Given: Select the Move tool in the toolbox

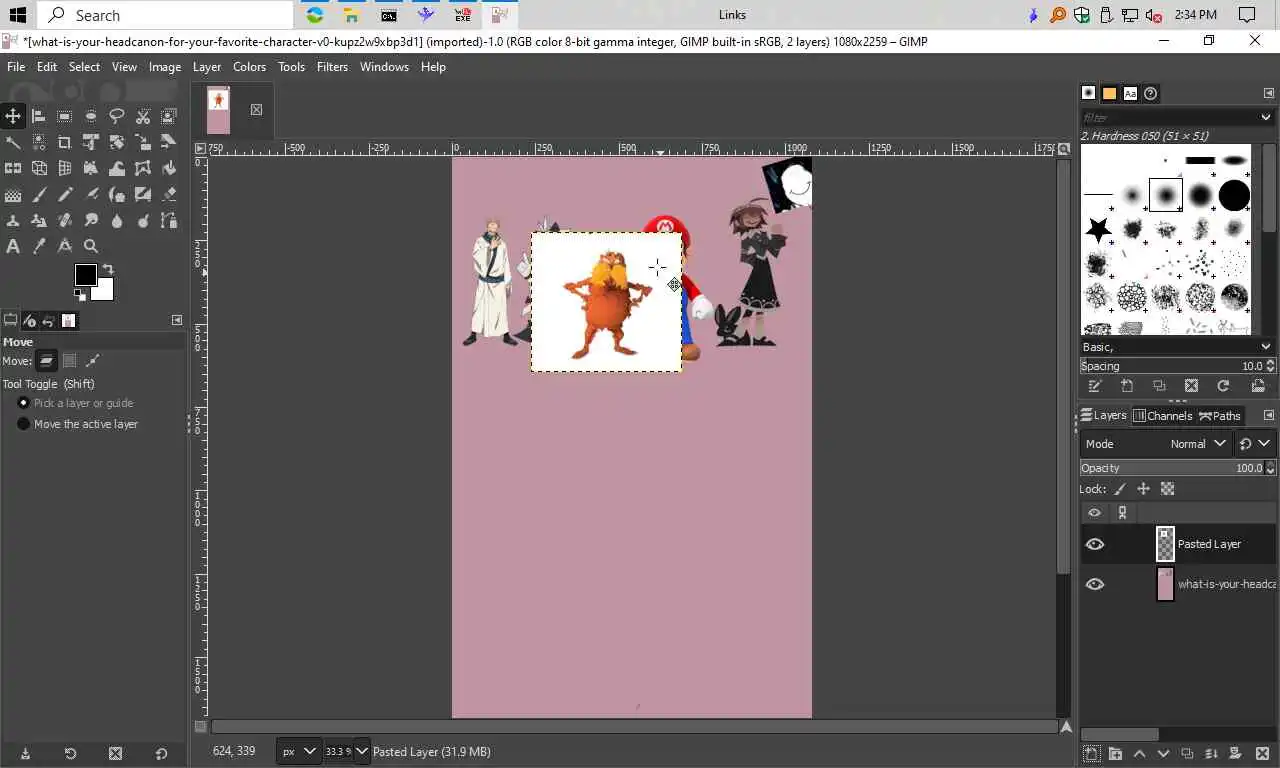Looking at the screenshot, I should (13, 116).
